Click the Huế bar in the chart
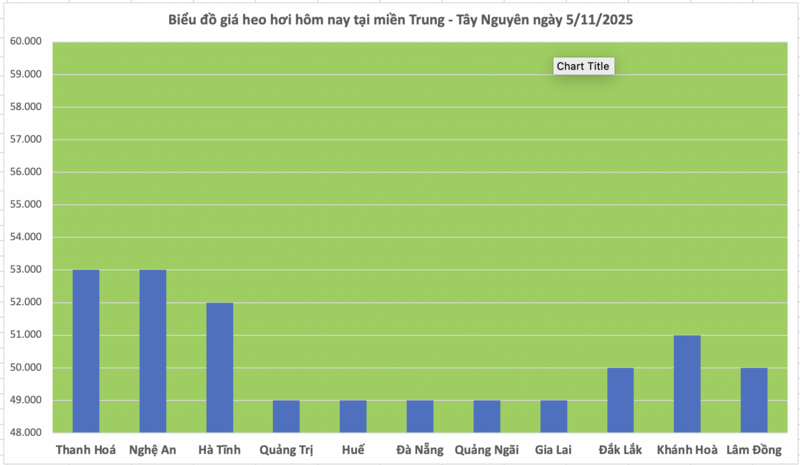 point(353,416)
